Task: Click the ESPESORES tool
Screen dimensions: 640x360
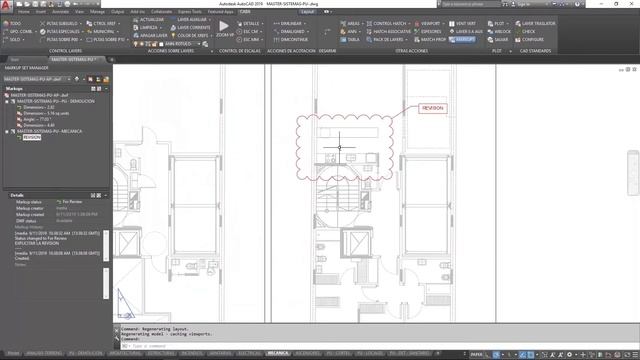Action: coord(427,31)
